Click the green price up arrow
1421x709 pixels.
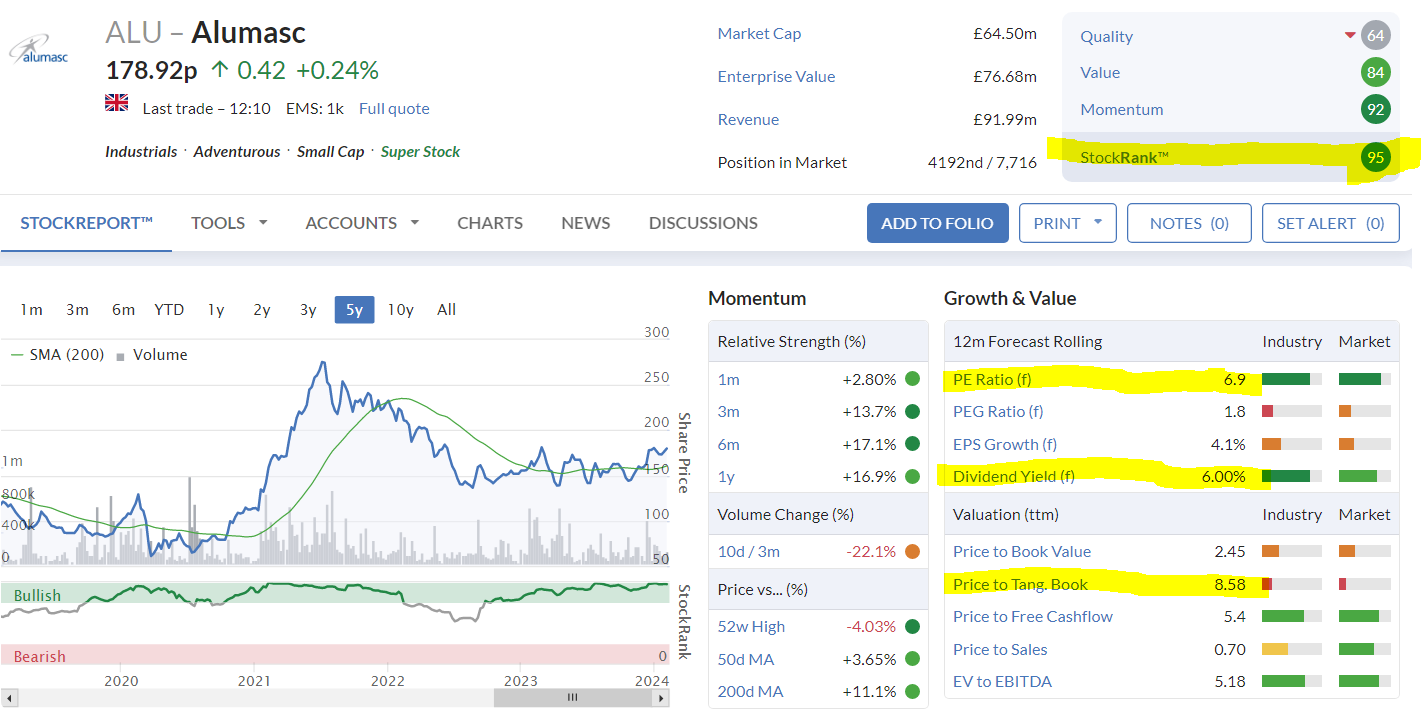tap(220, 71)
